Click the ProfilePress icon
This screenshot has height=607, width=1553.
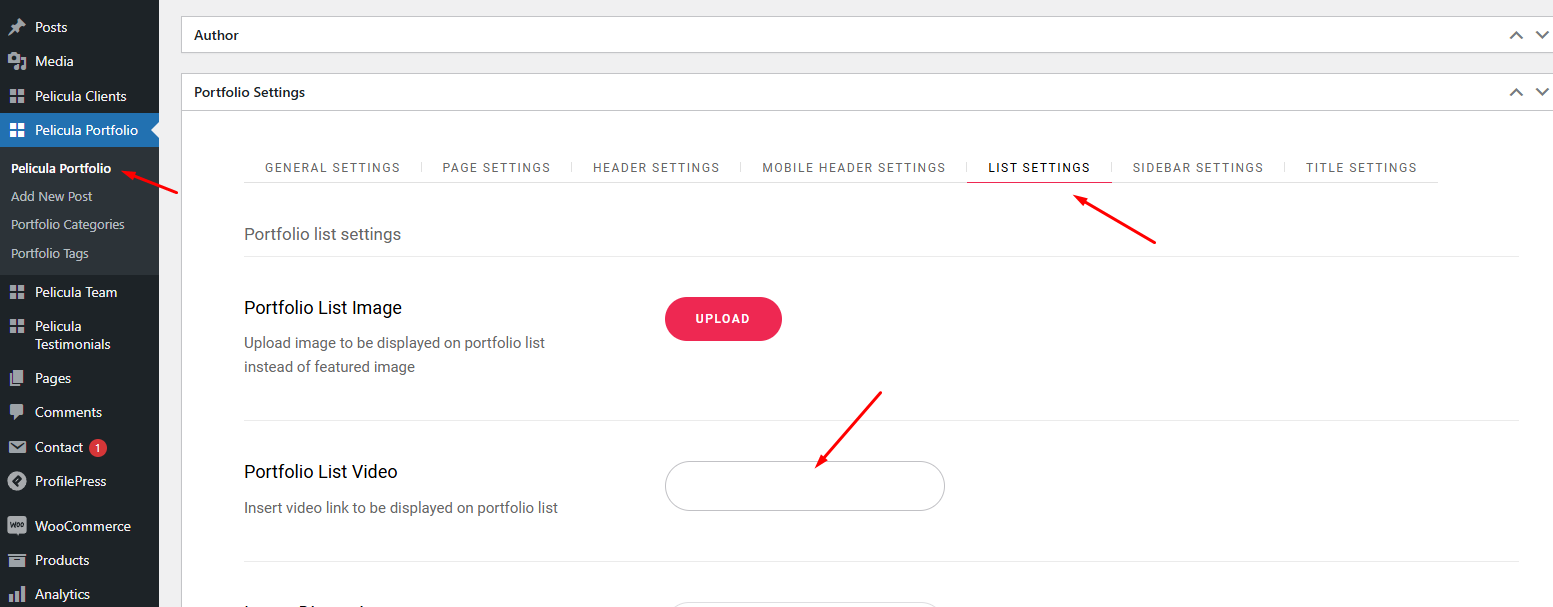coord(17,481)
